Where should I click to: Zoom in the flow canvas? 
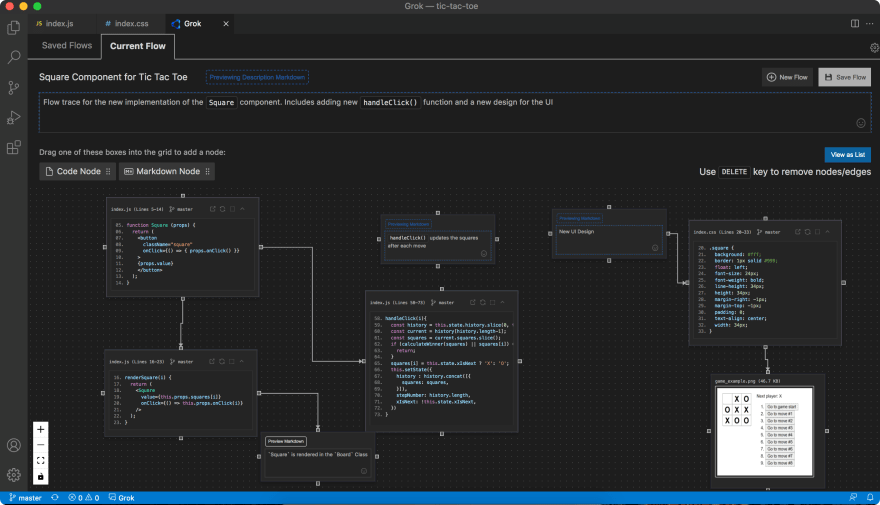coord(40,429)
